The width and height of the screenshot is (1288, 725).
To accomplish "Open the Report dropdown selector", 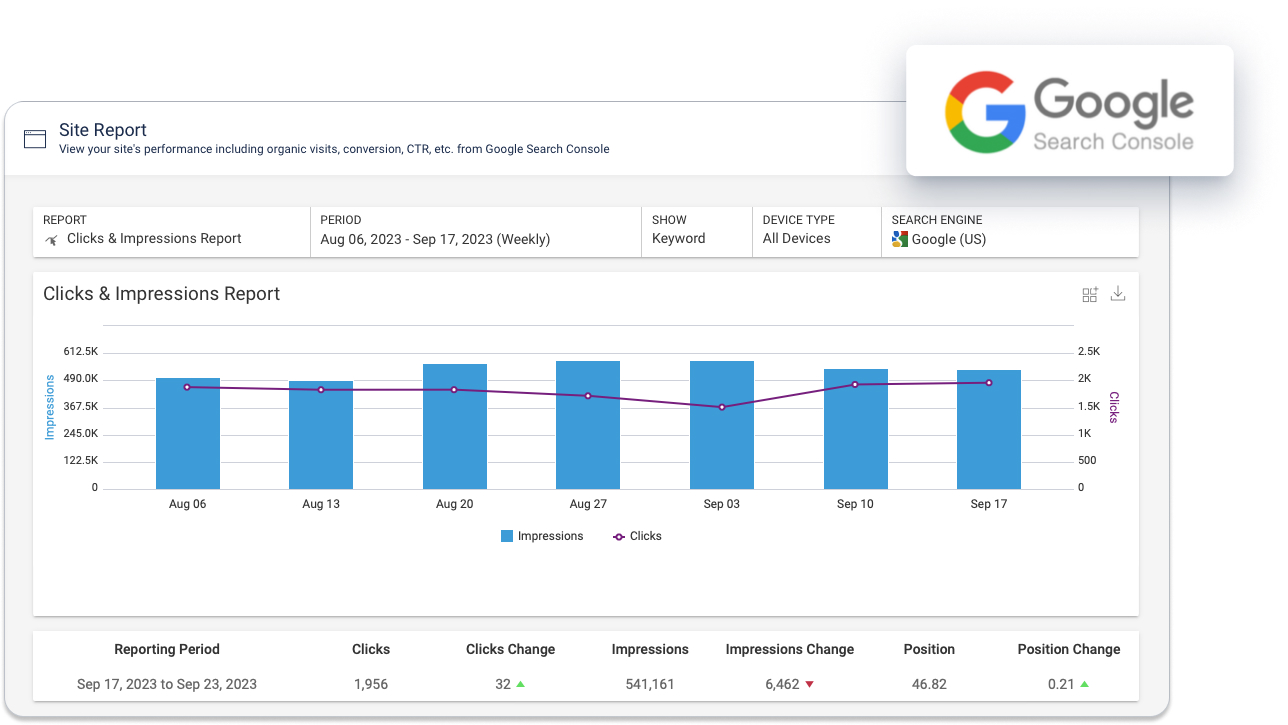I will [x=172, y=232].
